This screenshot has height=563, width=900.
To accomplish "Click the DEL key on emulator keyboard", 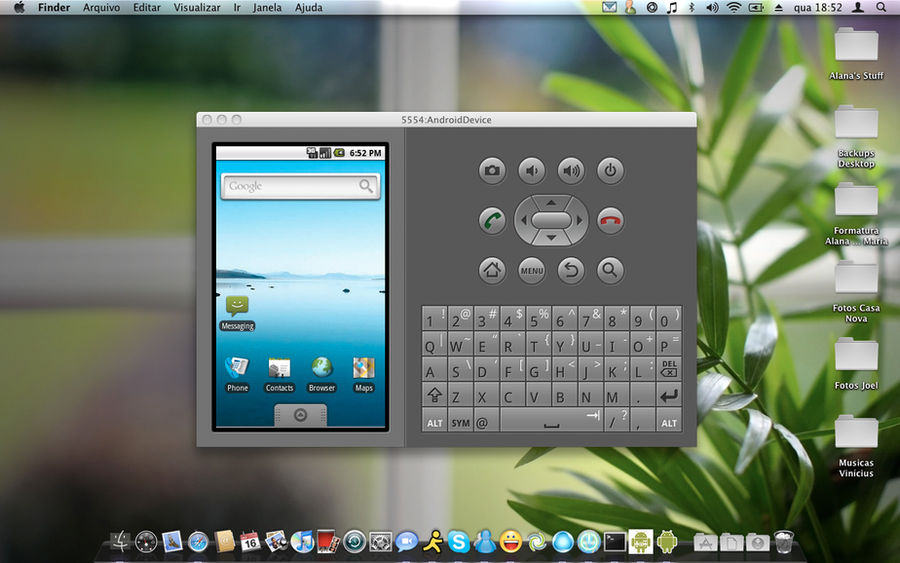I will (x=669, y=370).
